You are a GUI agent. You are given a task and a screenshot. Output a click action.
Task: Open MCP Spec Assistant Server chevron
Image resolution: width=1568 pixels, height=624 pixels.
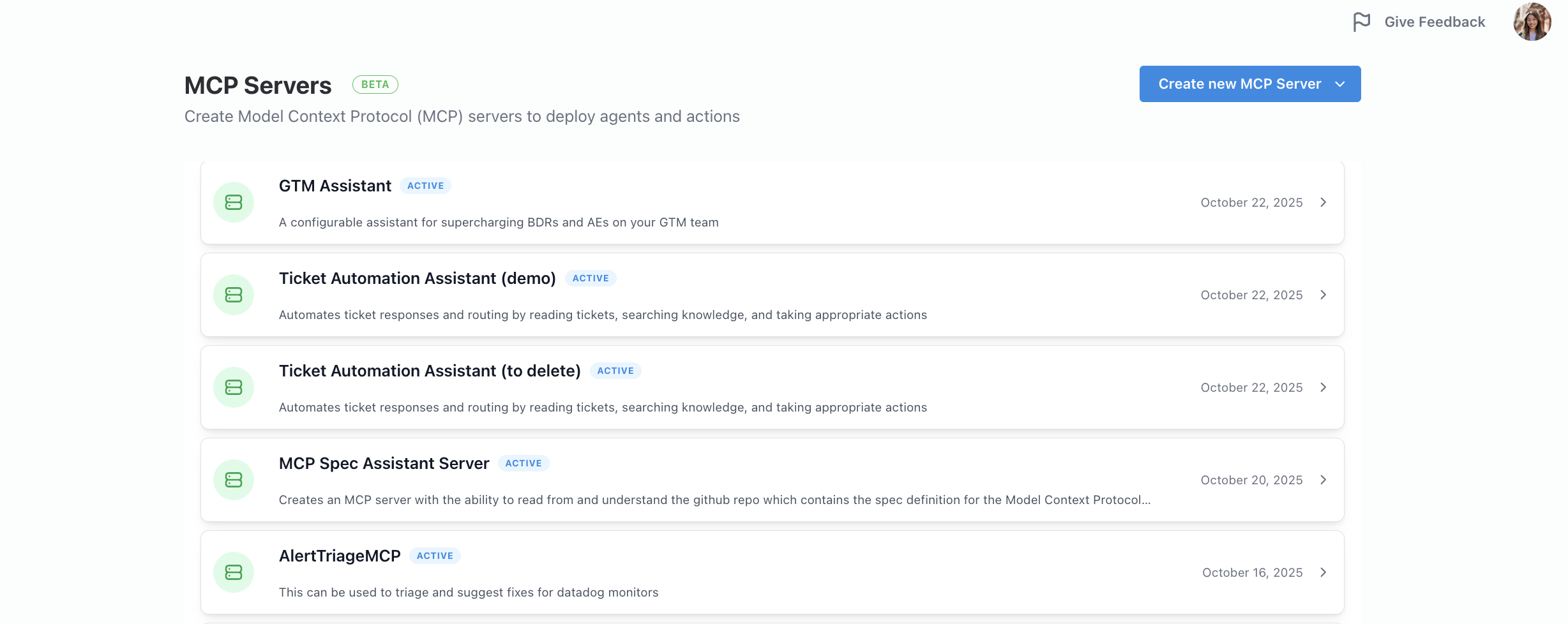click(x=1323, y=480)
